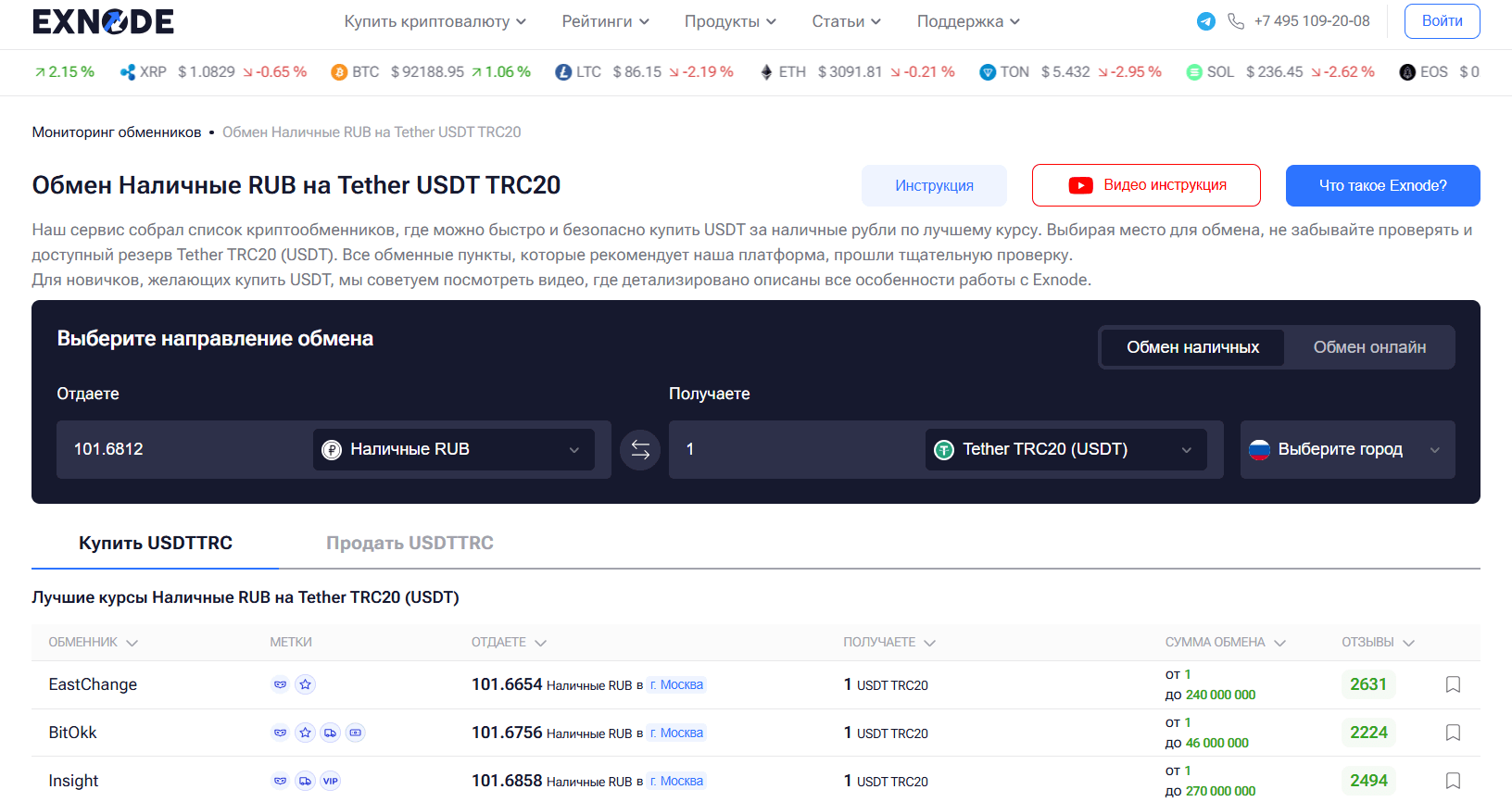Click the Отдаете amount field showing 101.6812
1512x802 pixels.
(183, 449)
